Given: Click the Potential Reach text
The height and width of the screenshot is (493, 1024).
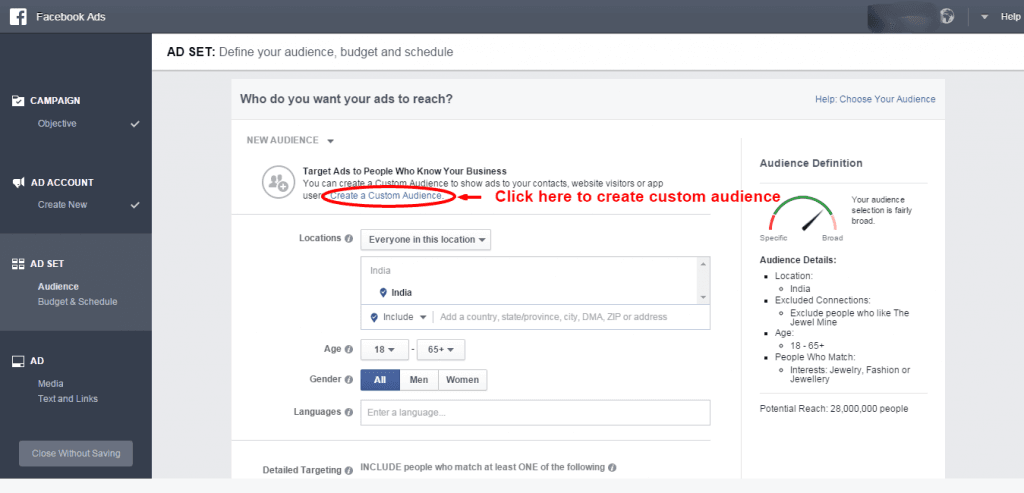Looking at the screenshot, I should (x=834, y=409).
